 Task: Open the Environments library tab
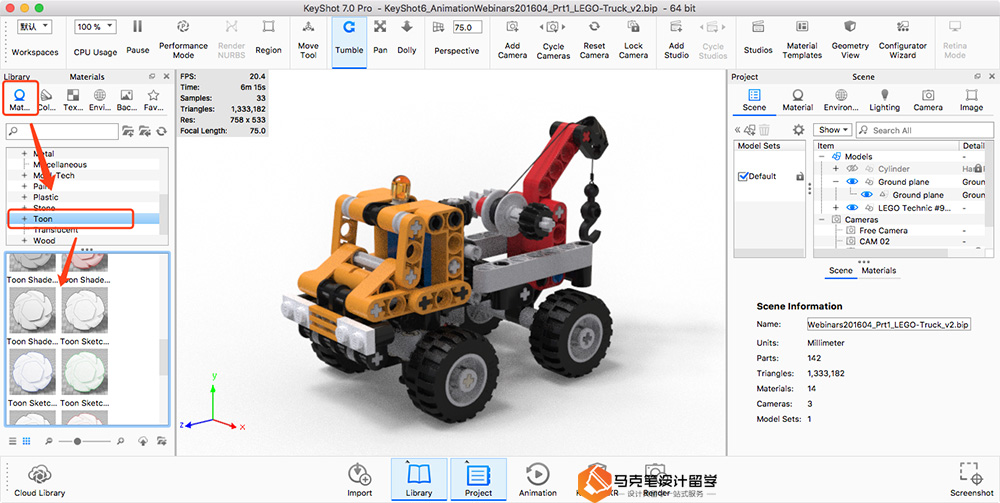click(x=100, y=101)
